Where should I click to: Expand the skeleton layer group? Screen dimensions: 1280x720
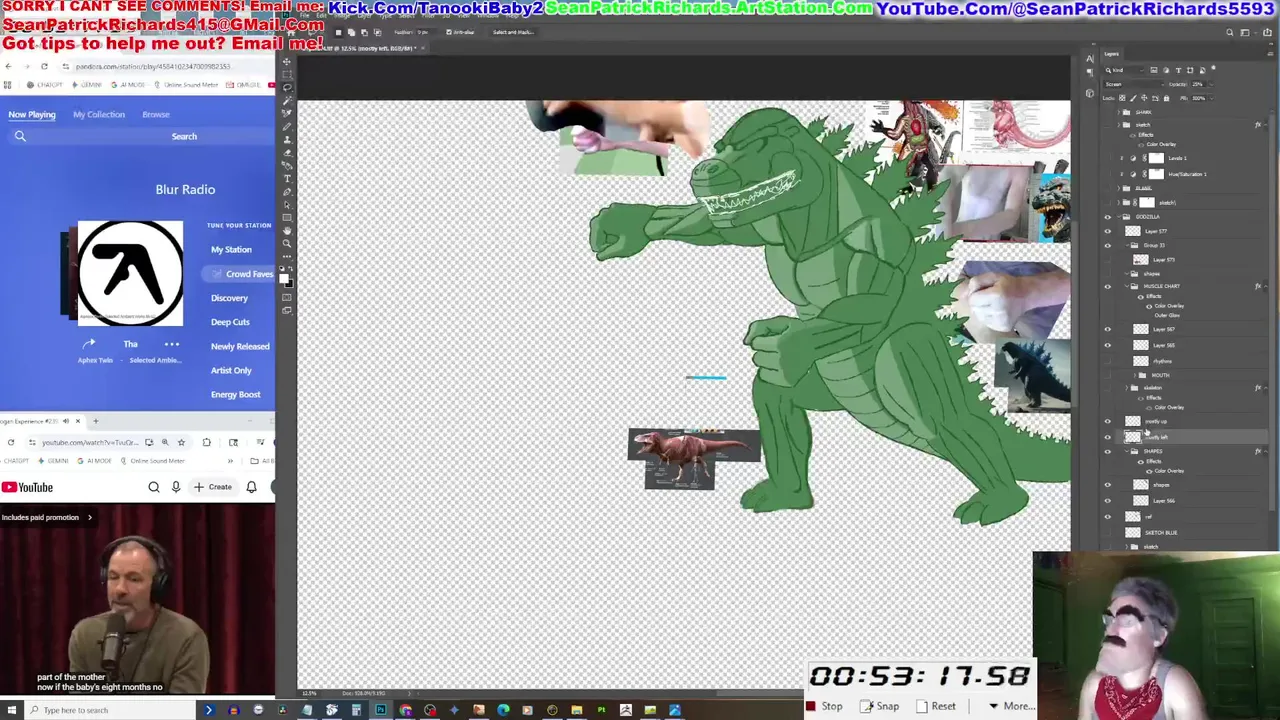1126,388
